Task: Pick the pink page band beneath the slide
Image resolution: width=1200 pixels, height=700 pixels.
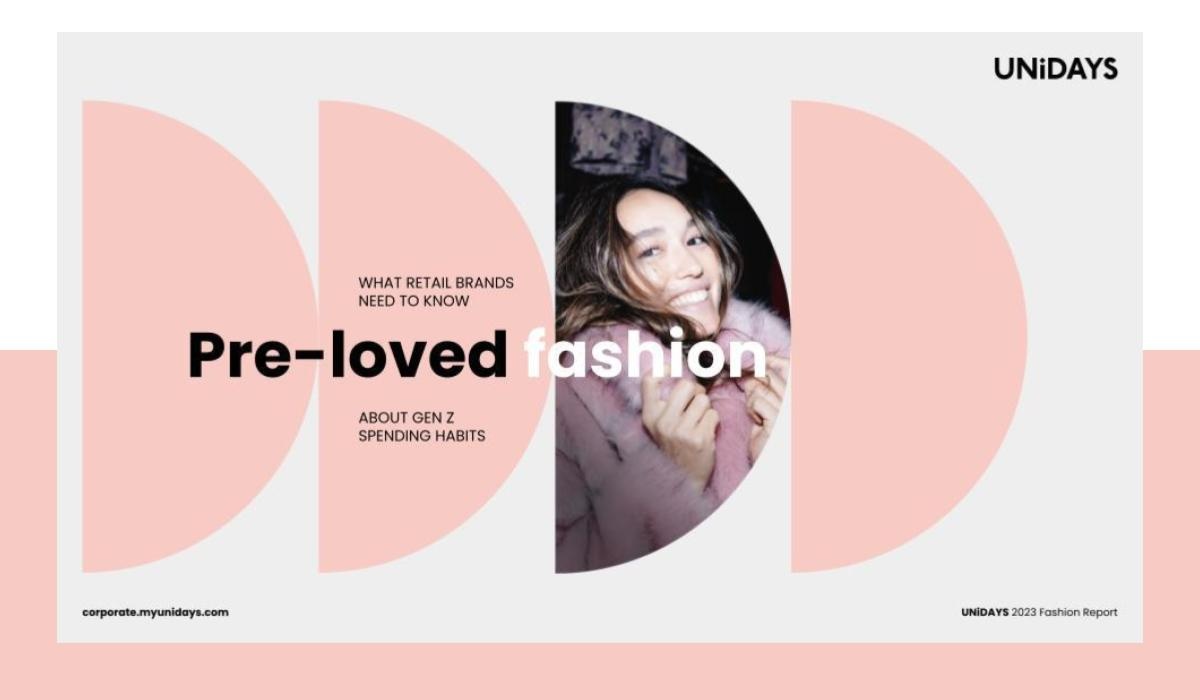Action: 600,671
